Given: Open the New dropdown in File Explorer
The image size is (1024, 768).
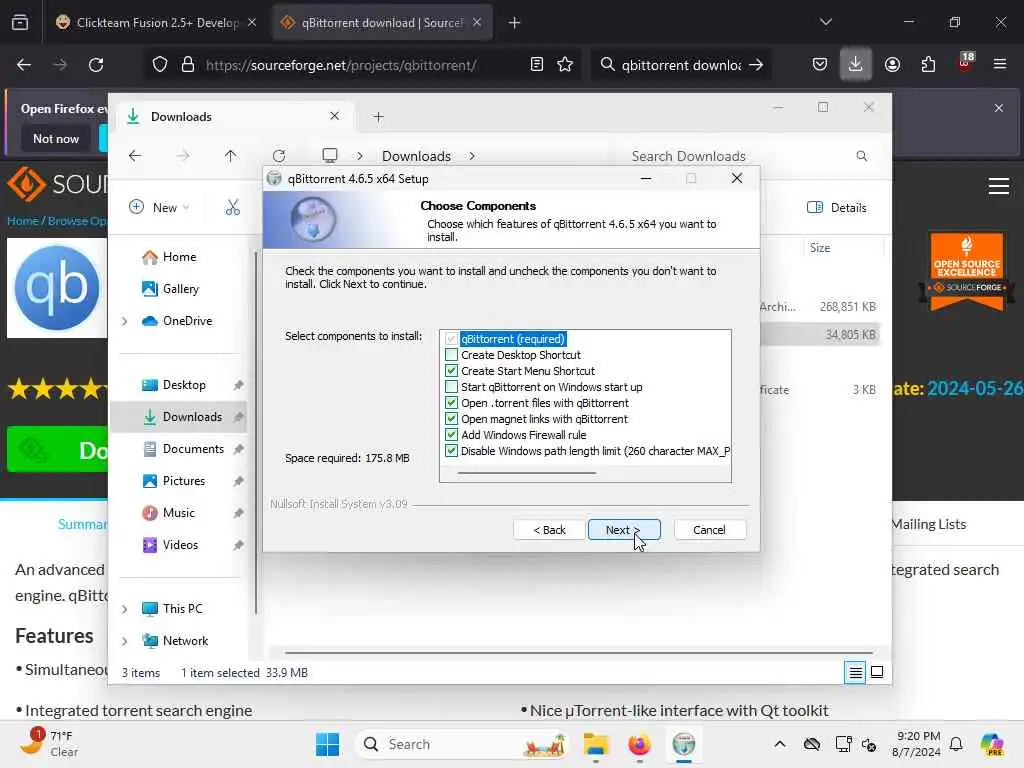Looking at the screenshot, I should coord(159,208).
